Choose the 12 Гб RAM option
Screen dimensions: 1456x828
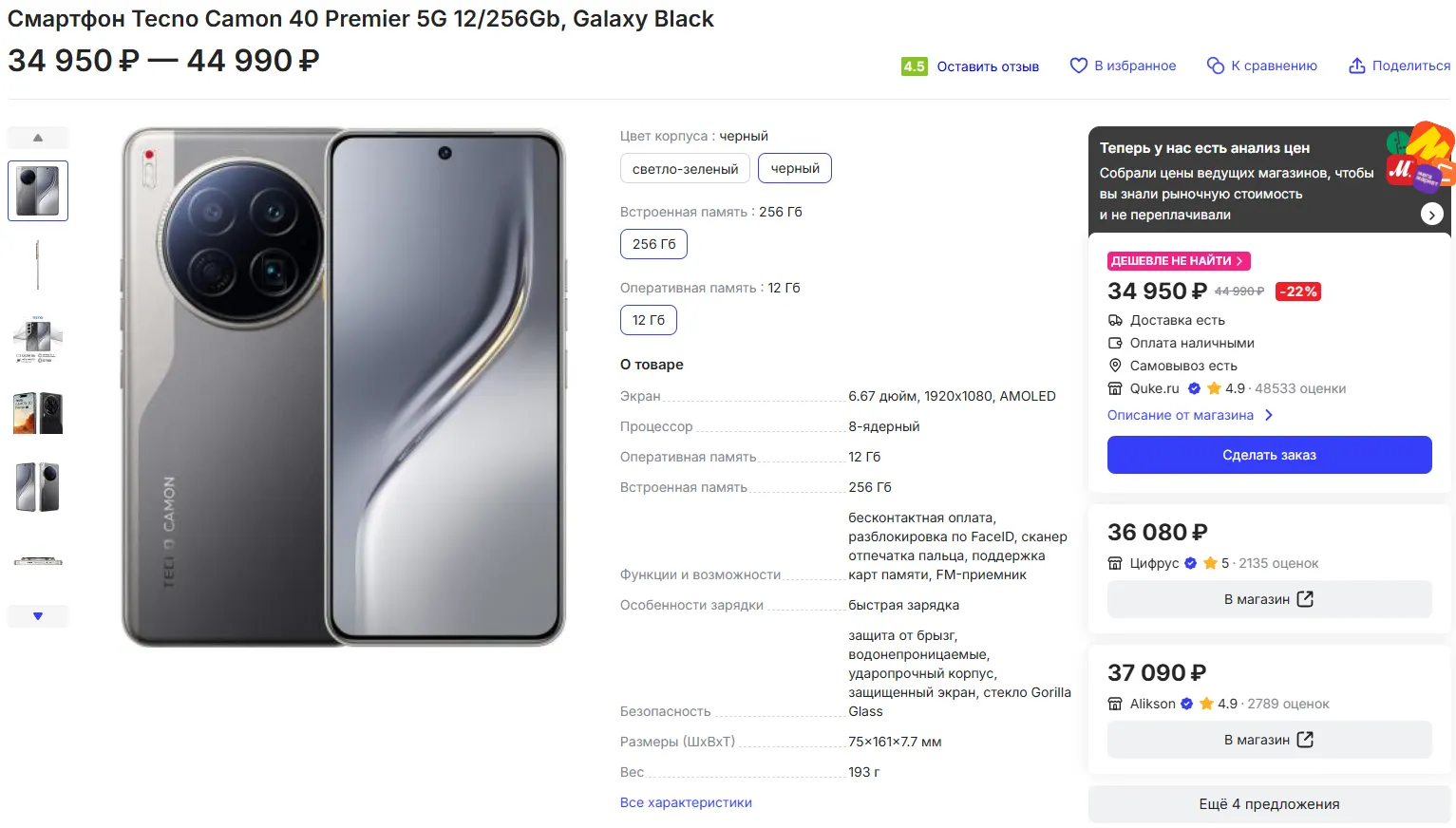pos(649,320)
